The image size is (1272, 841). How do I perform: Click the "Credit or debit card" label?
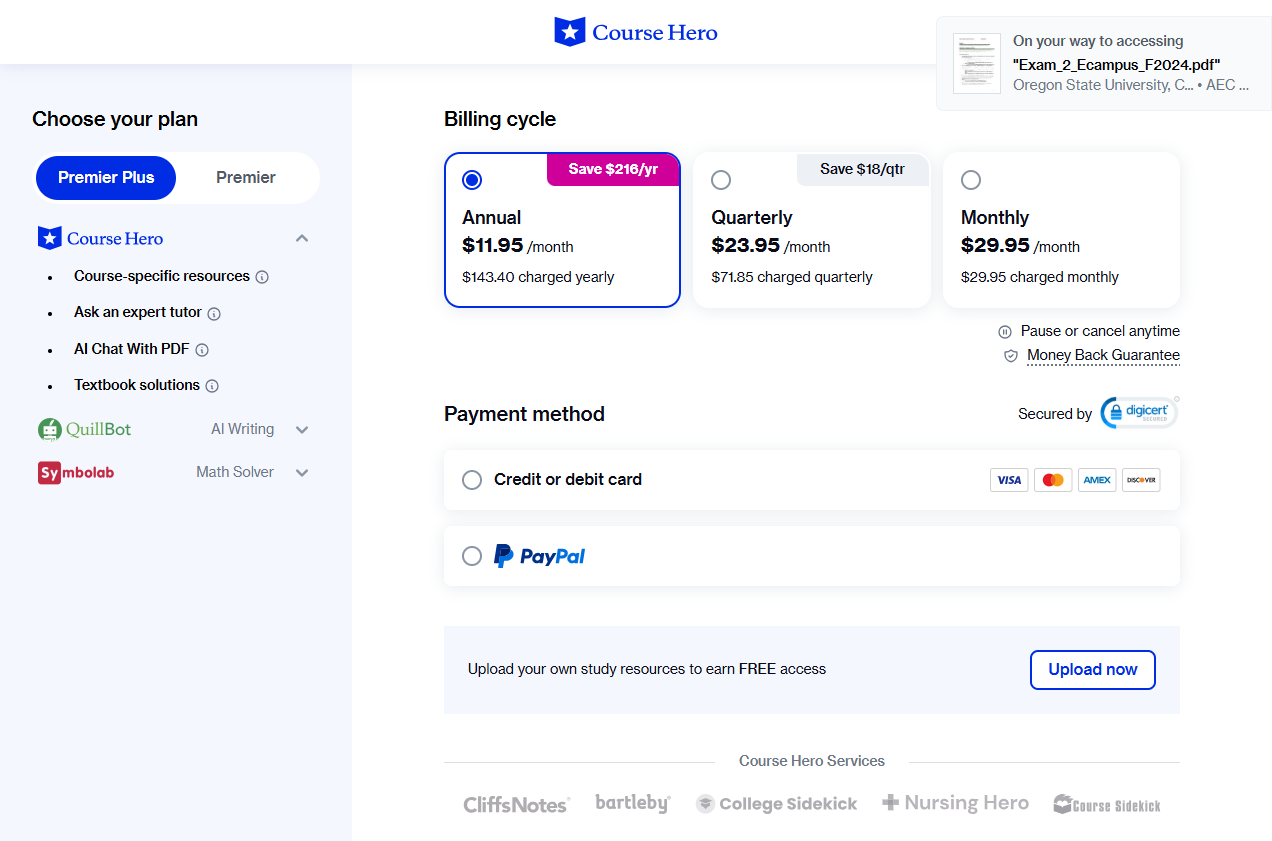coord(568,480)
